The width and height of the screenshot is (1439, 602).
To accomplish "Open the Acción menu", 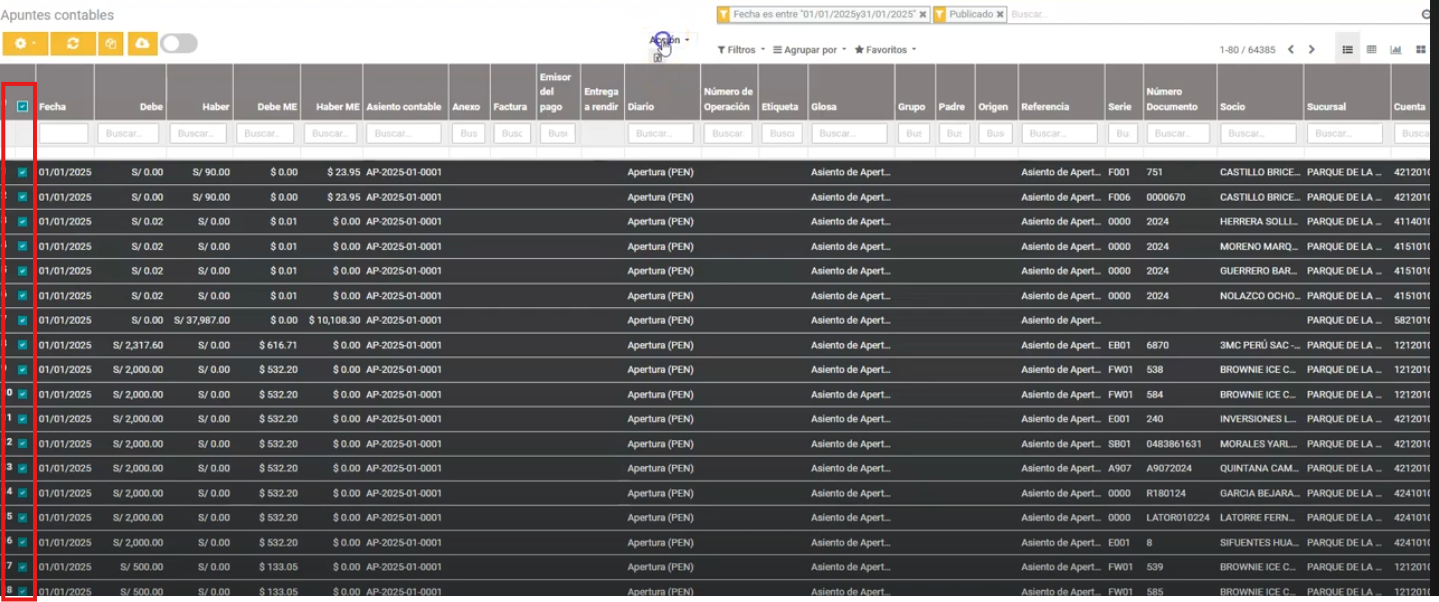I will (669, 40).
